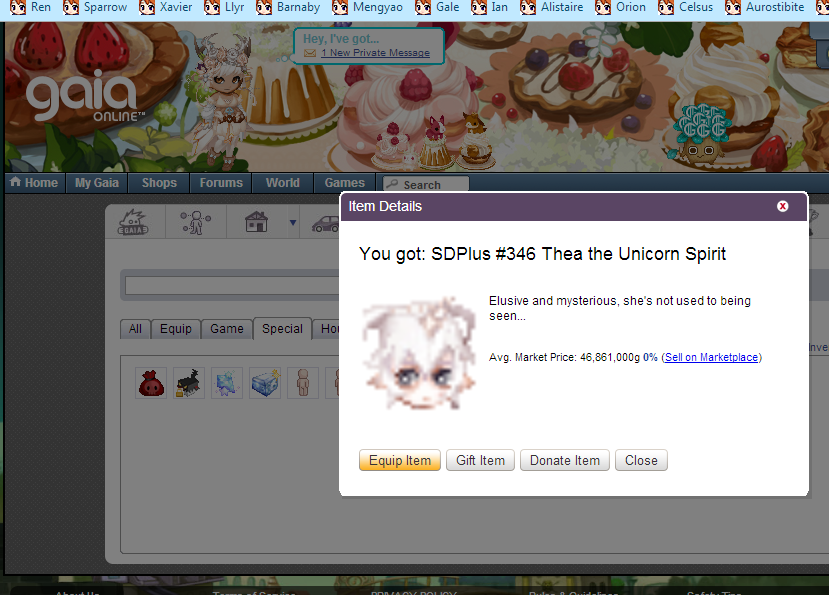The width and height of the screenshot is (829, 595).
Task: Click the Gaia mascot icon in inventory toolbar
Action: [133, 222]
